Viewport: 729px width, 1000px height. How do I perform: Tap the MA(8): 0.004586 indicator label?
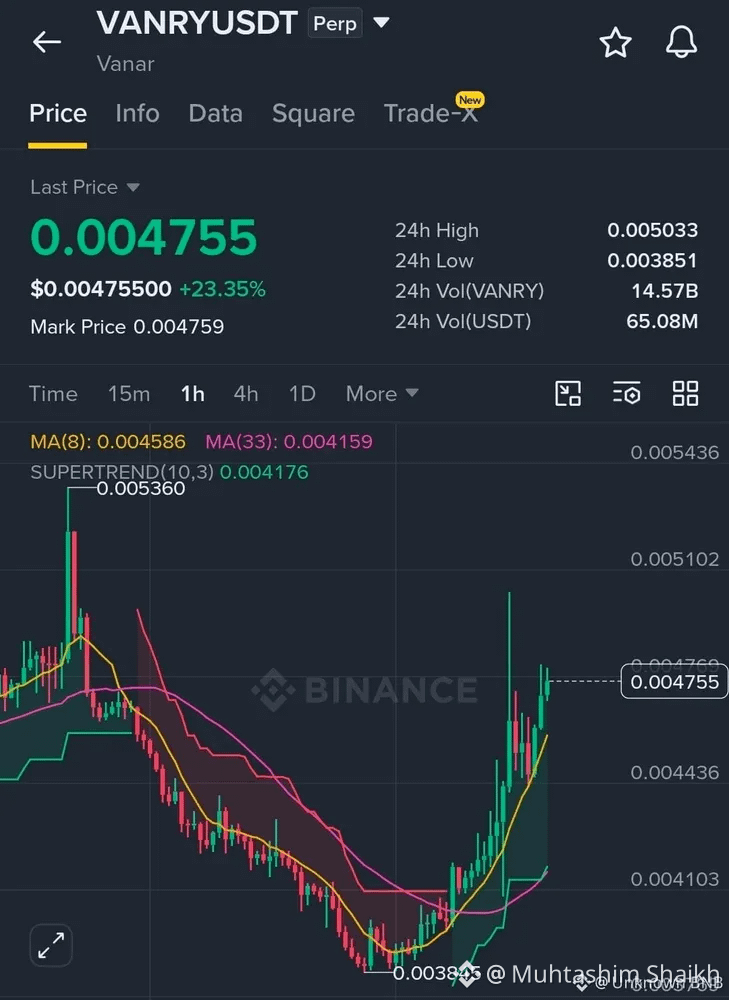[108, 441]
